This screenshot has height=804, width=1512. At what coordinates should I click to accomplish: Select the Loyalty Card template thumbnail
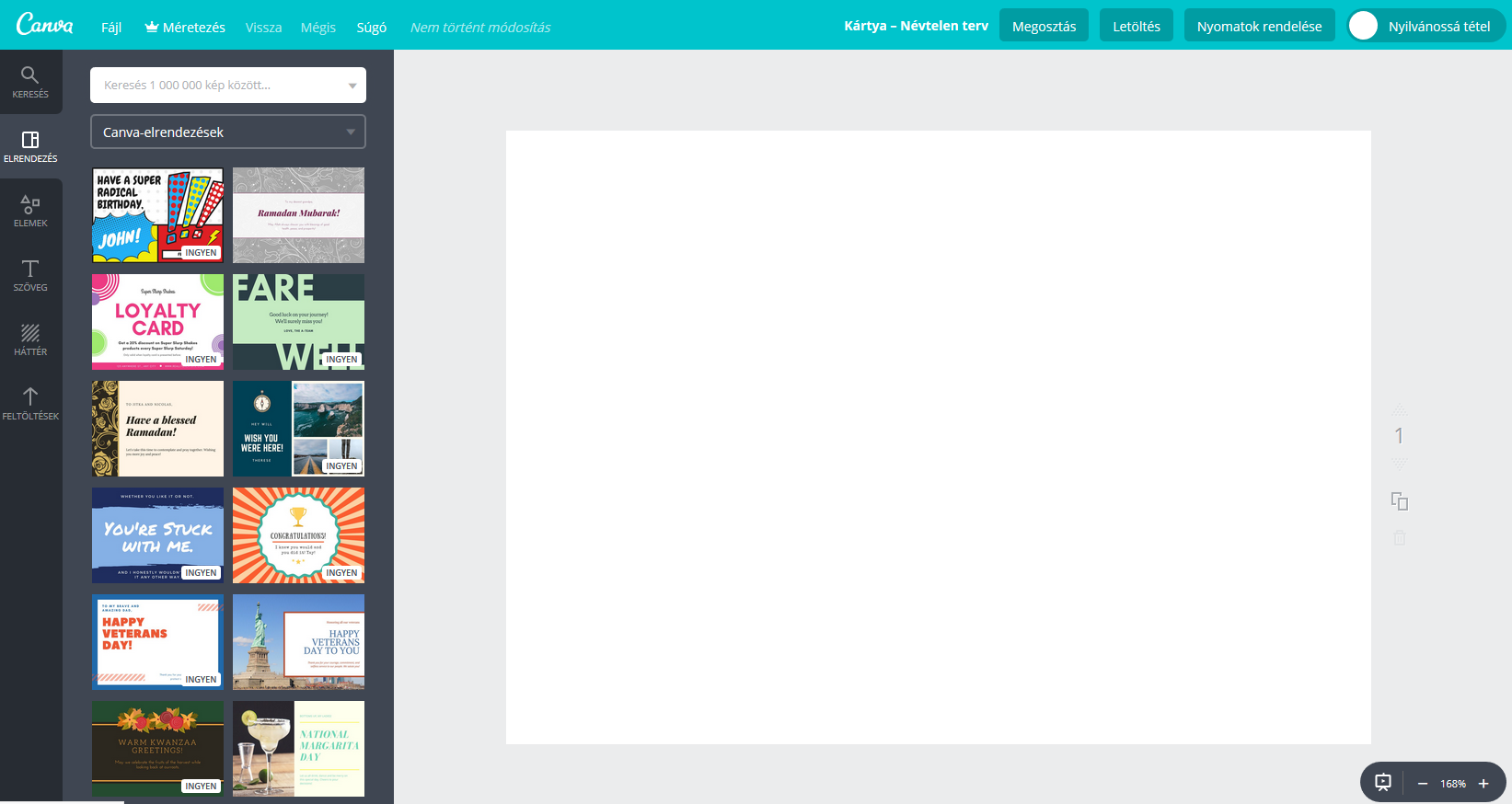tap(157, 321)
